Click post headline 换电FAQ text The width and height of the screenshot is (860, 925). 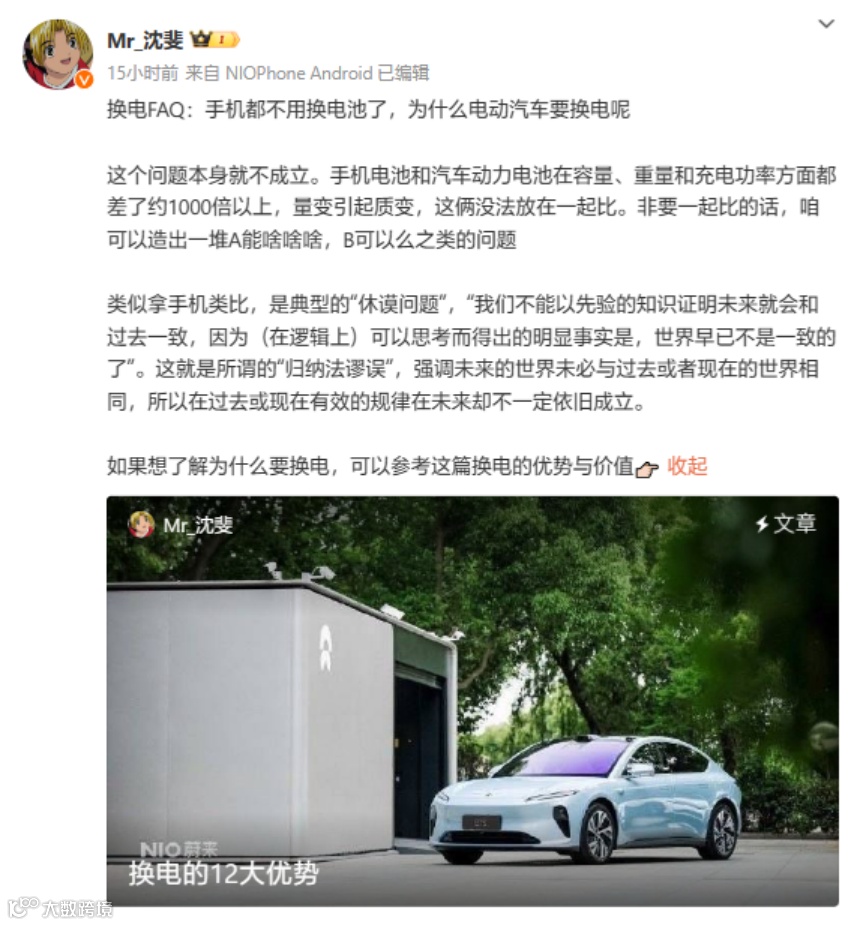tap(368, 110)
